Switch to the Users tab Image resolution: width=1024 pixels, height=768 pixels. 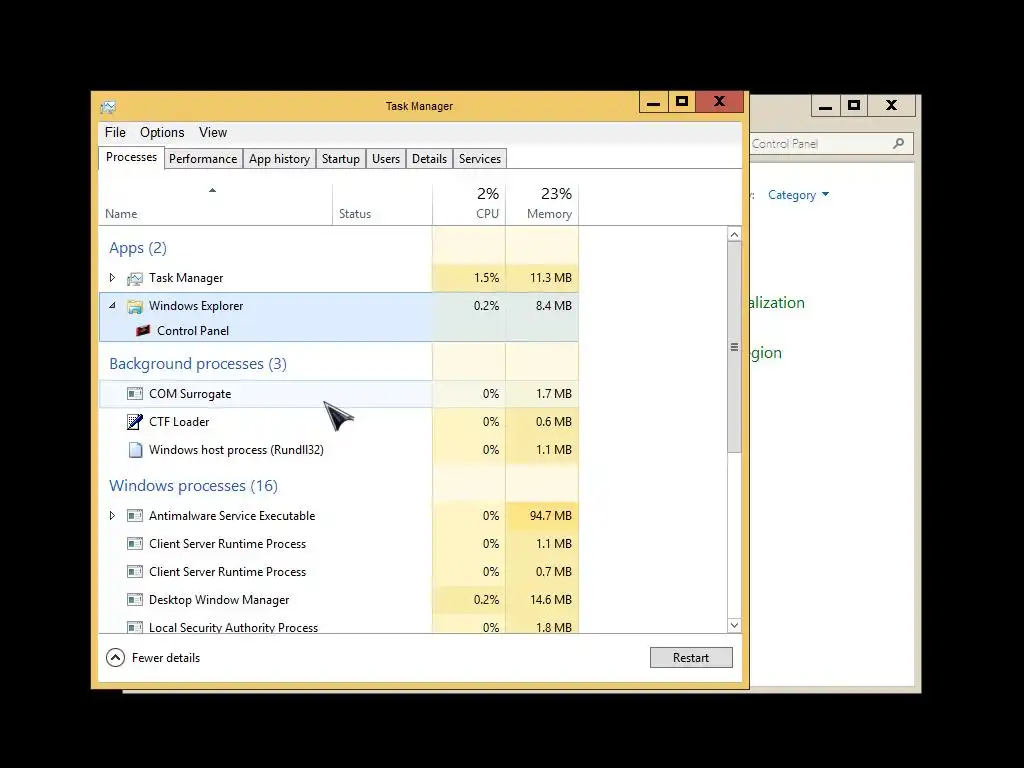tap(386, 159)
